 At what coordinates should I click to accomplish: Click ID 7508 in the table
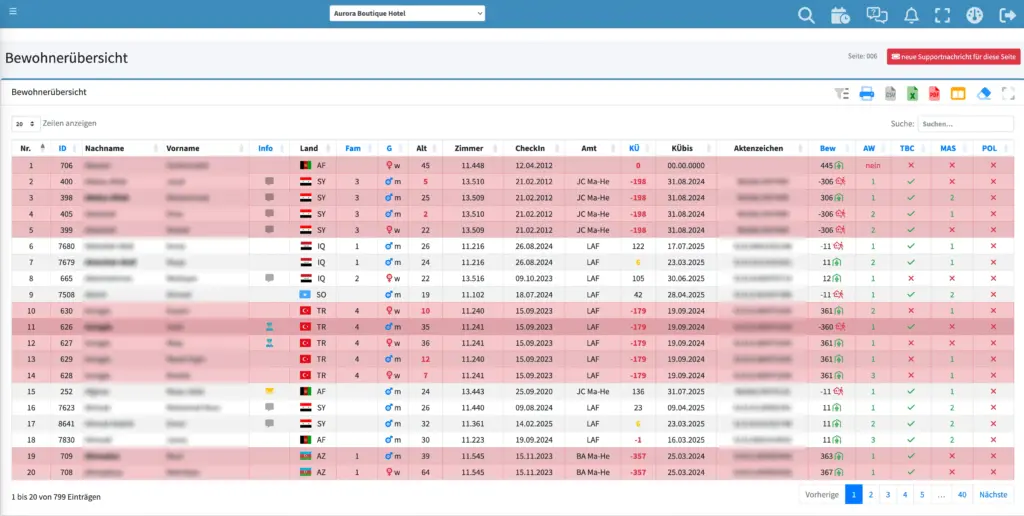(x=66, y=294)
